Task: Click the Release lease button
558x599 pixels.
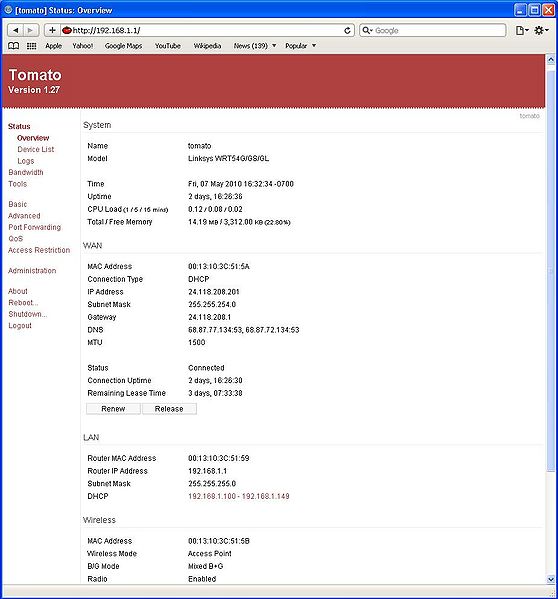Action: (x=169, y=409)
